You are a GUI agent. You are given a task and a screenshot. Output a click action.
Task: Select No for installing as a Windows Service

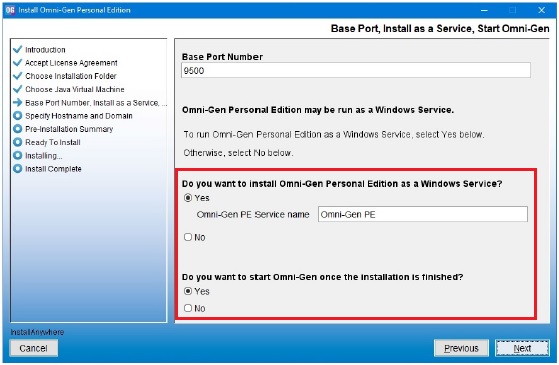click(x=188, y=237)
